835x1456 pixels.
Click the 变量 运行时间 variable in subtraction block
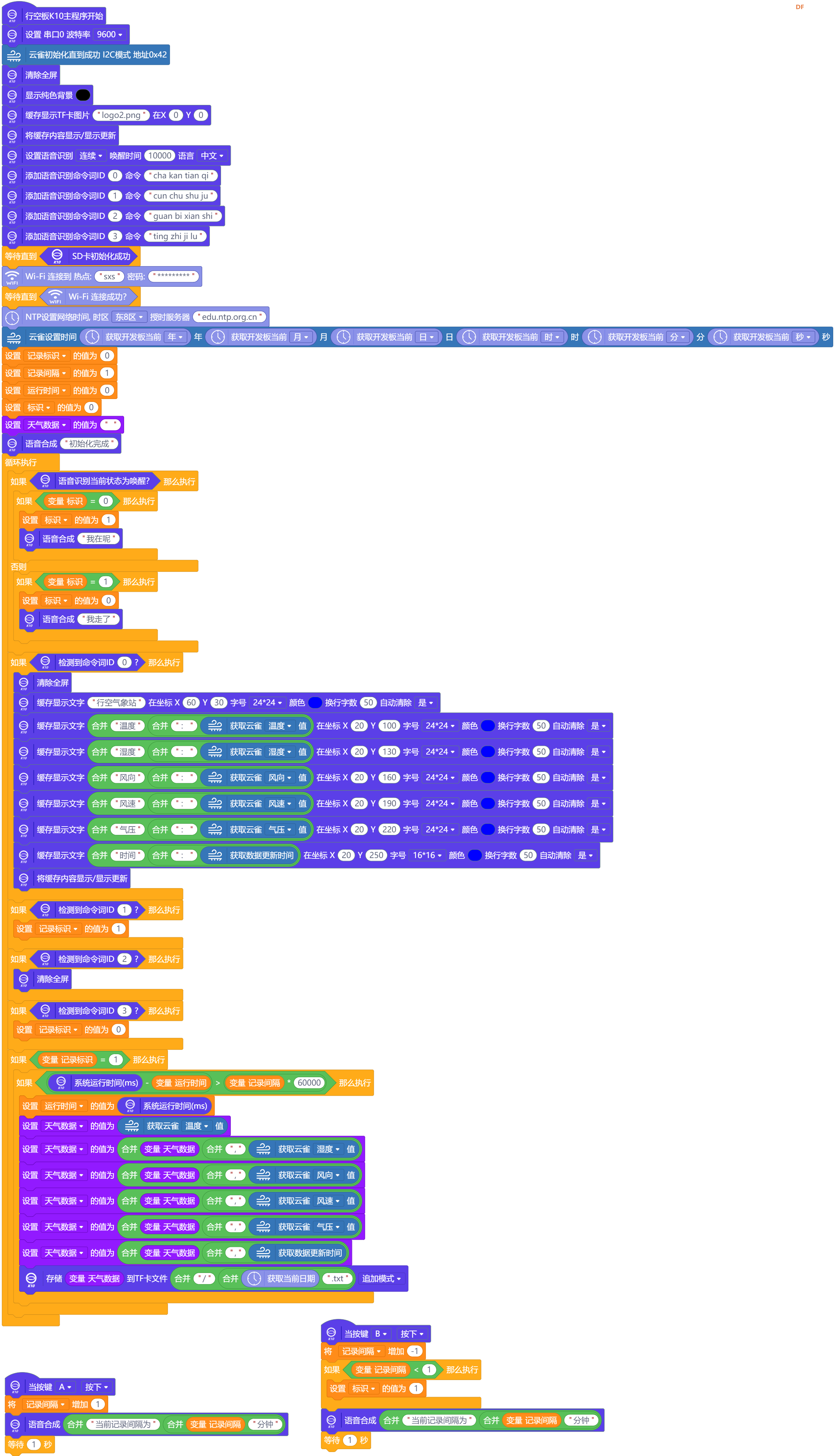(x=181, y=1083)
